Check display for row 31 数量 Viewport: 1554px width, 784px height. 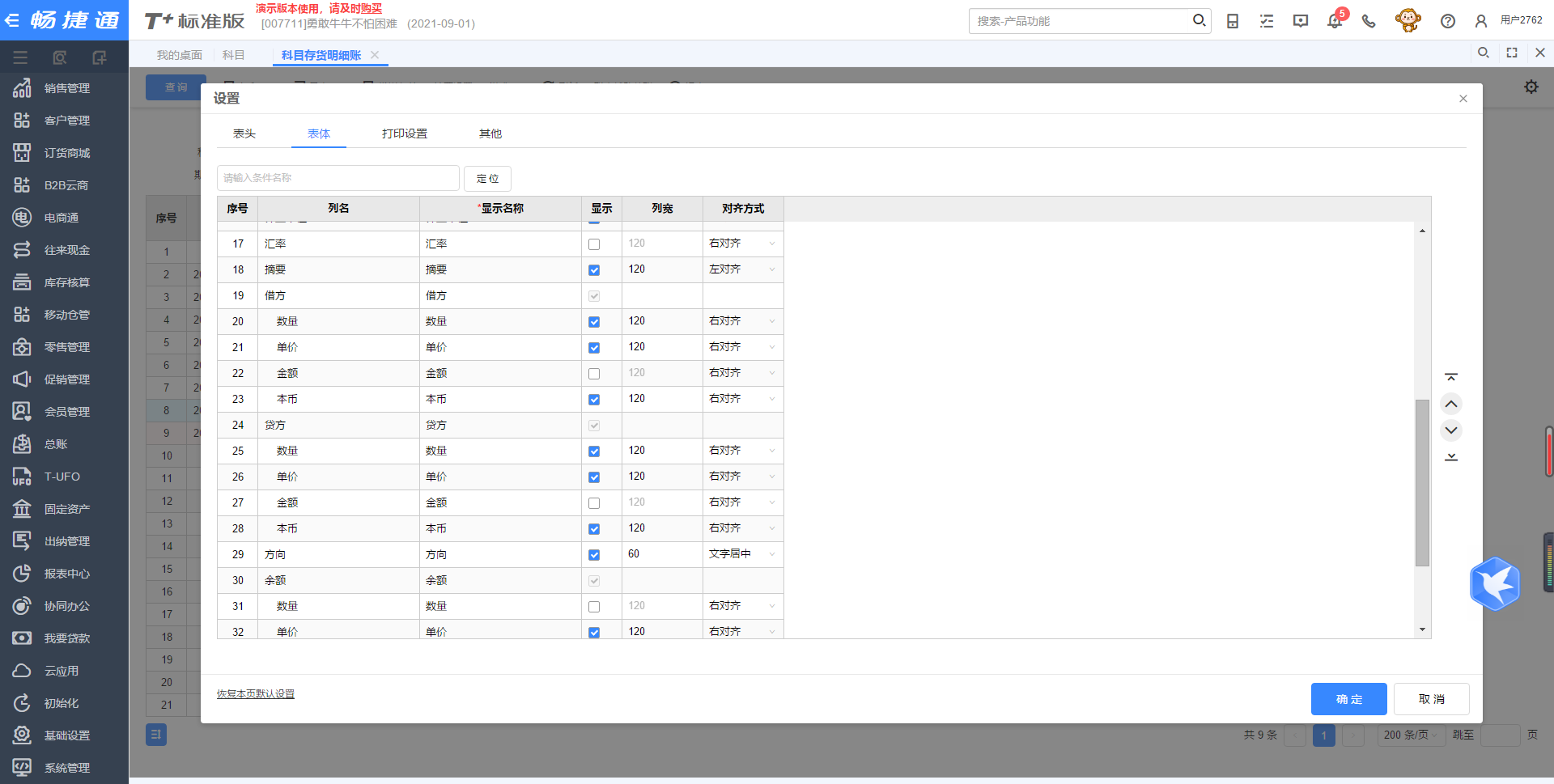(x=594, y=607)
